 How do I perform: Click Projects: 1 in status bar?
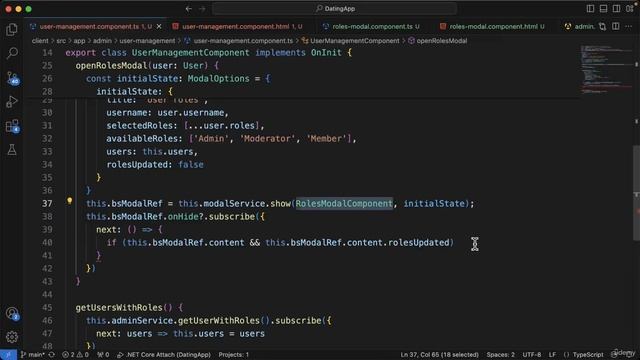[233, 355]
